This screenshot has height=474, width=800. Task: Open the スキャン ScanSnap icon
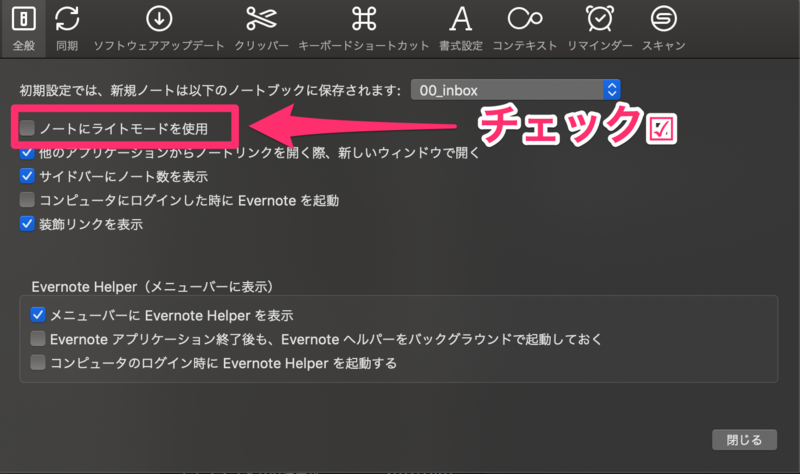[x=663, y=19]
